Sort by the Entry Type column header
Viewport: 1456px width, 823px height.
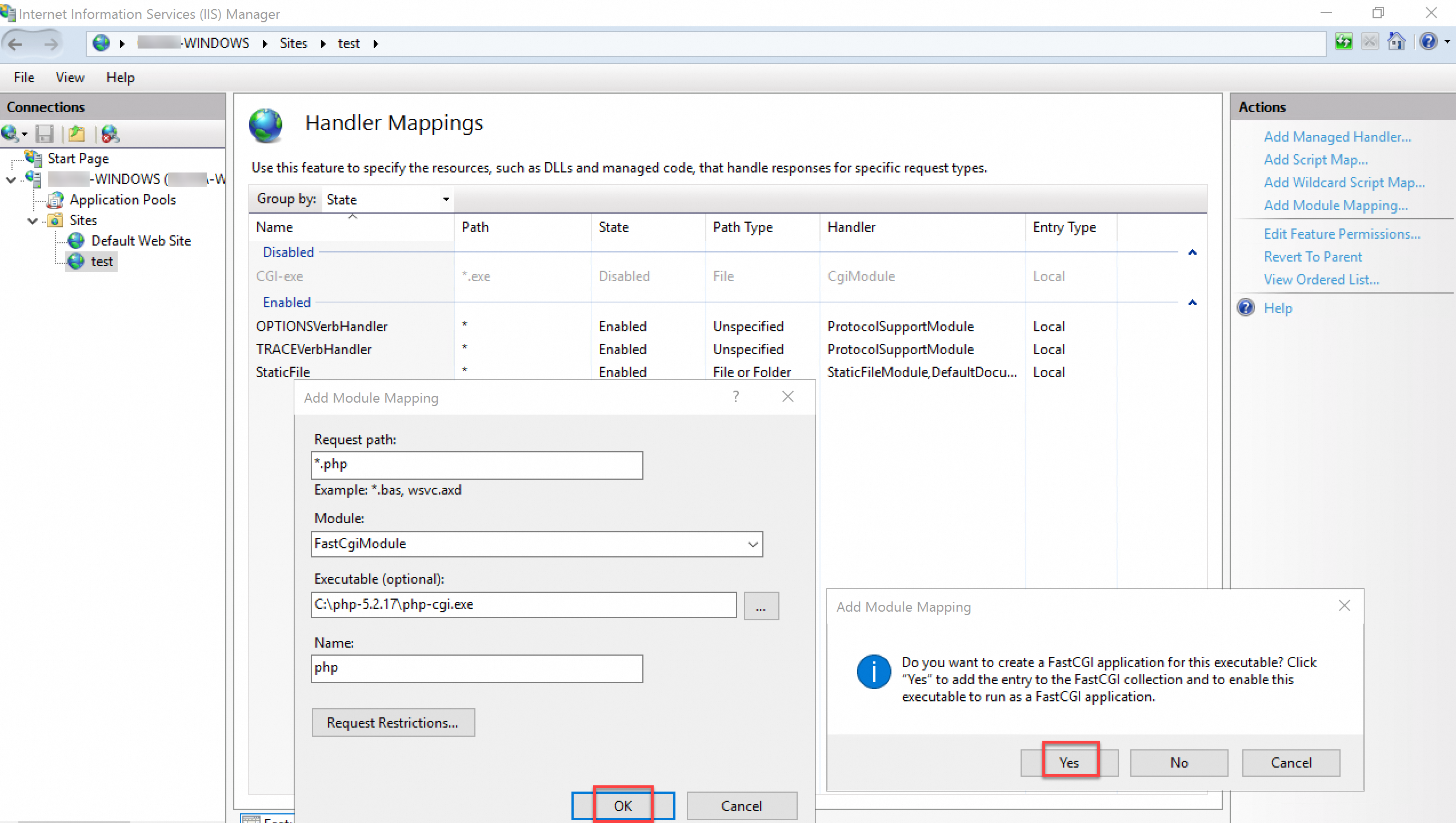tap(1071, 227)
